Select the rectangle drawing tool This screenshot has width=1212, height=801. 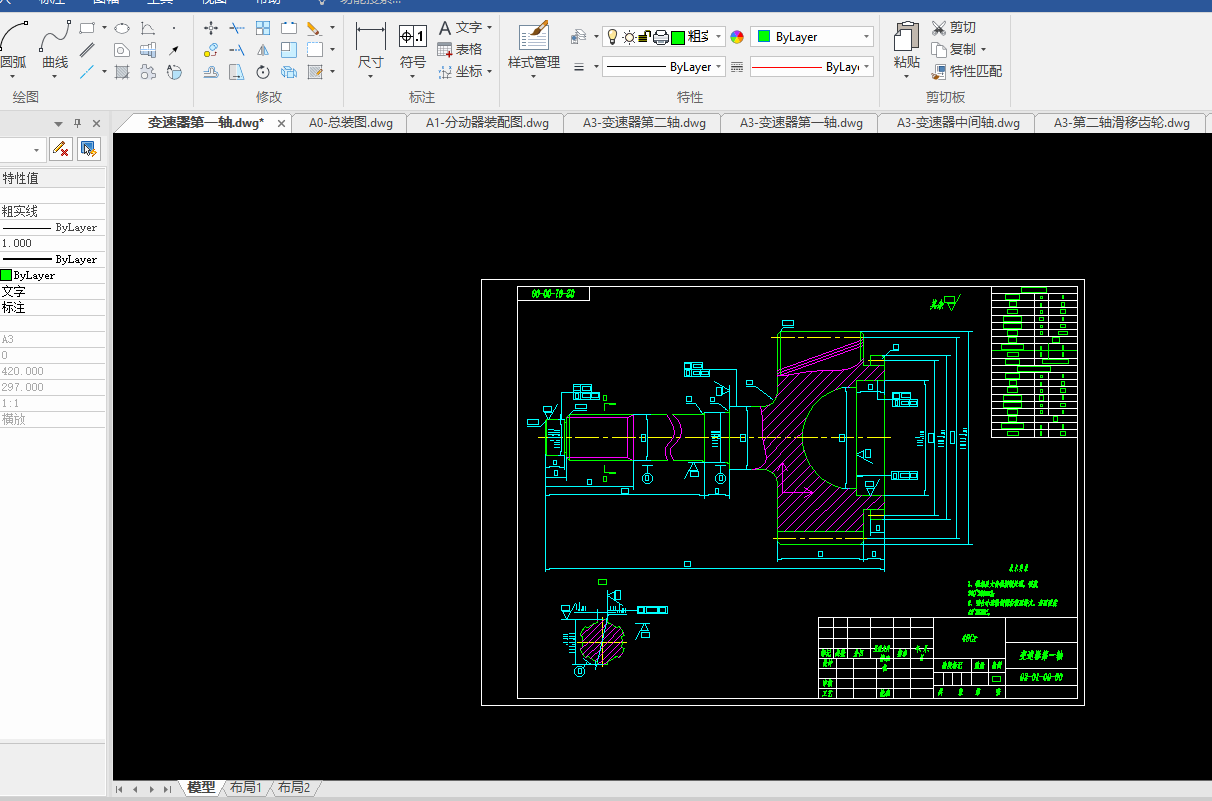[87, 28]
